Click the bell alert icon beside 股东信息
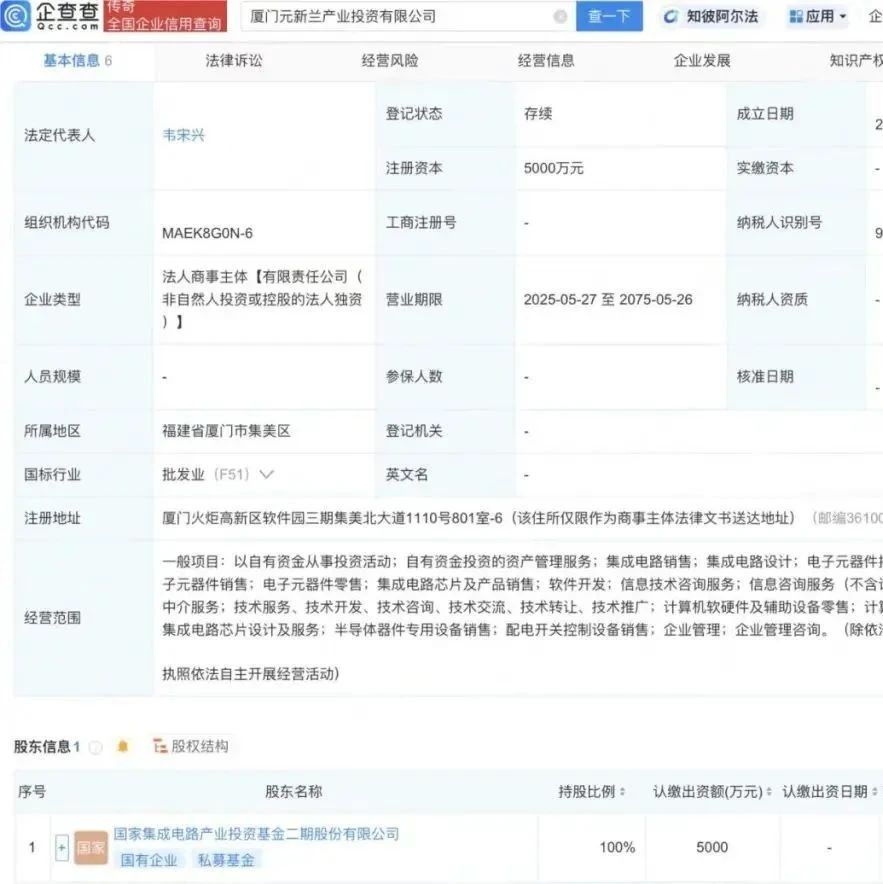 [x=122, y=746]
